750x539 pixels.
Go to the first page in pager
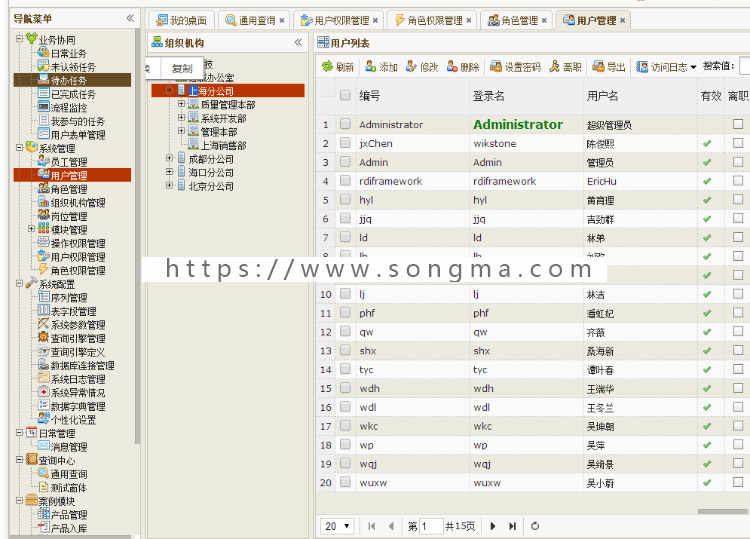pos(372,526)
